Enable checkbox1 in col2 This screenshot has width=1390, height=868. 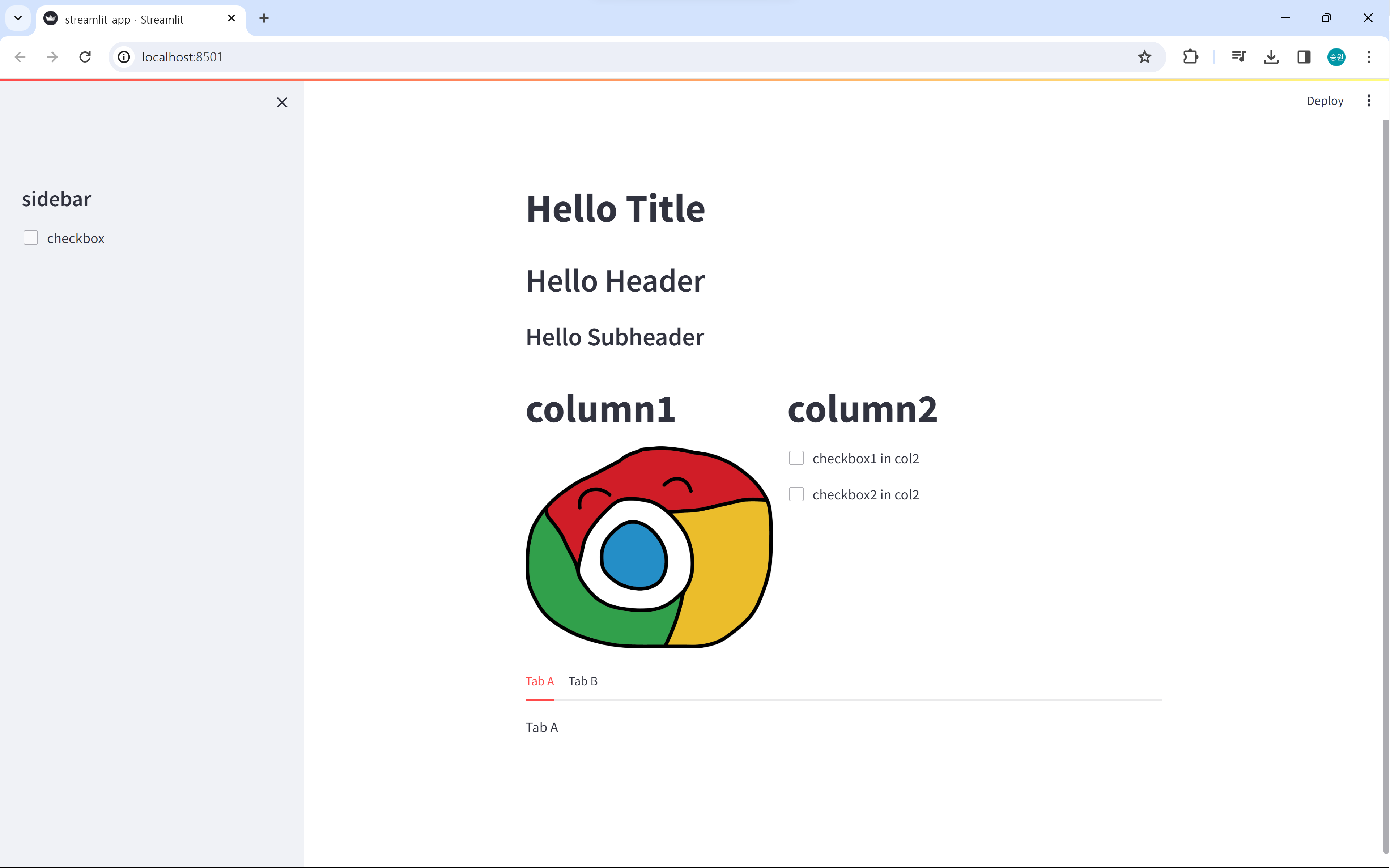coord(796,458)
